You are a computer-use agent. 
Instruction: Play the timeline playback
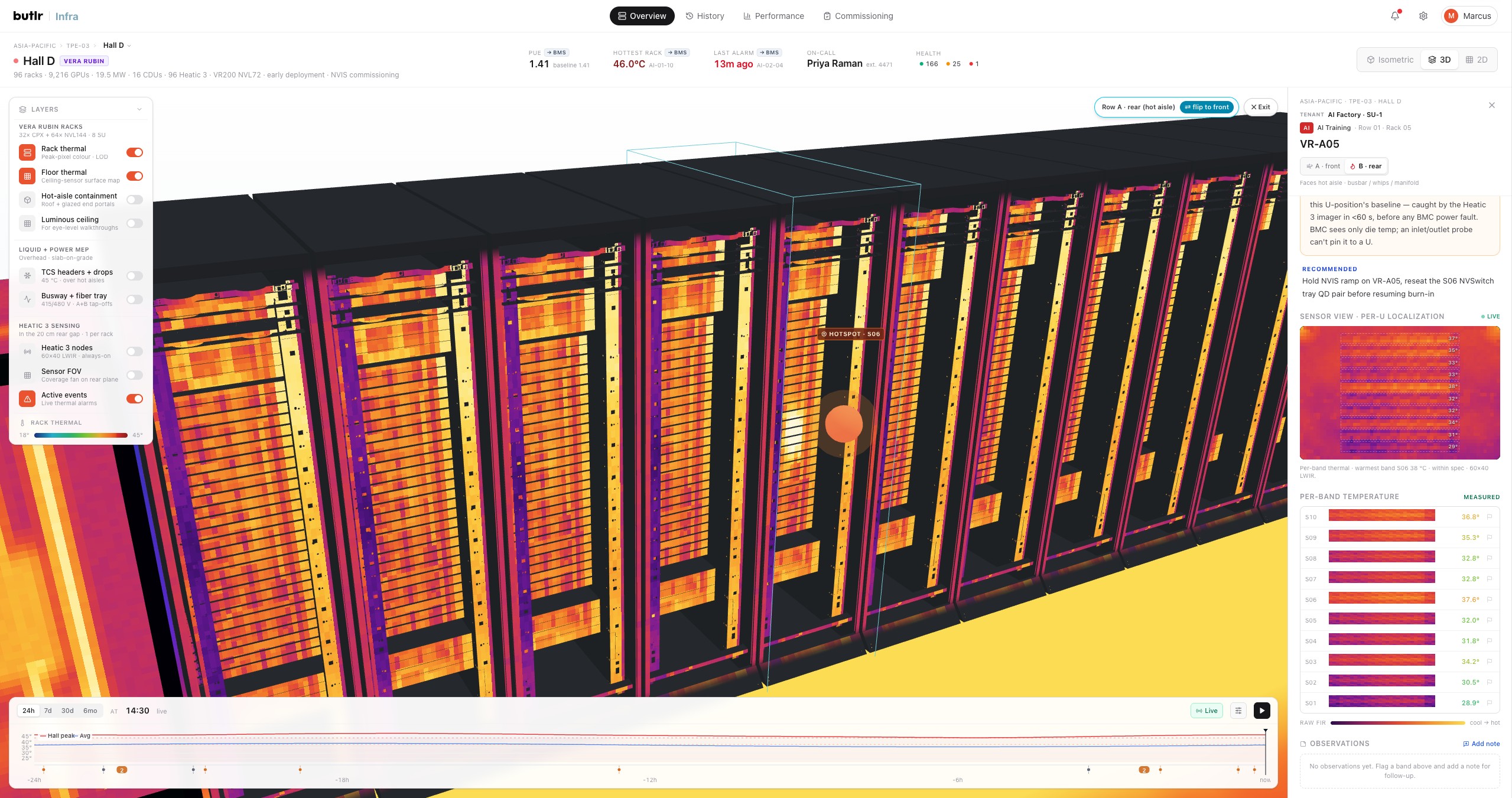1262,711
